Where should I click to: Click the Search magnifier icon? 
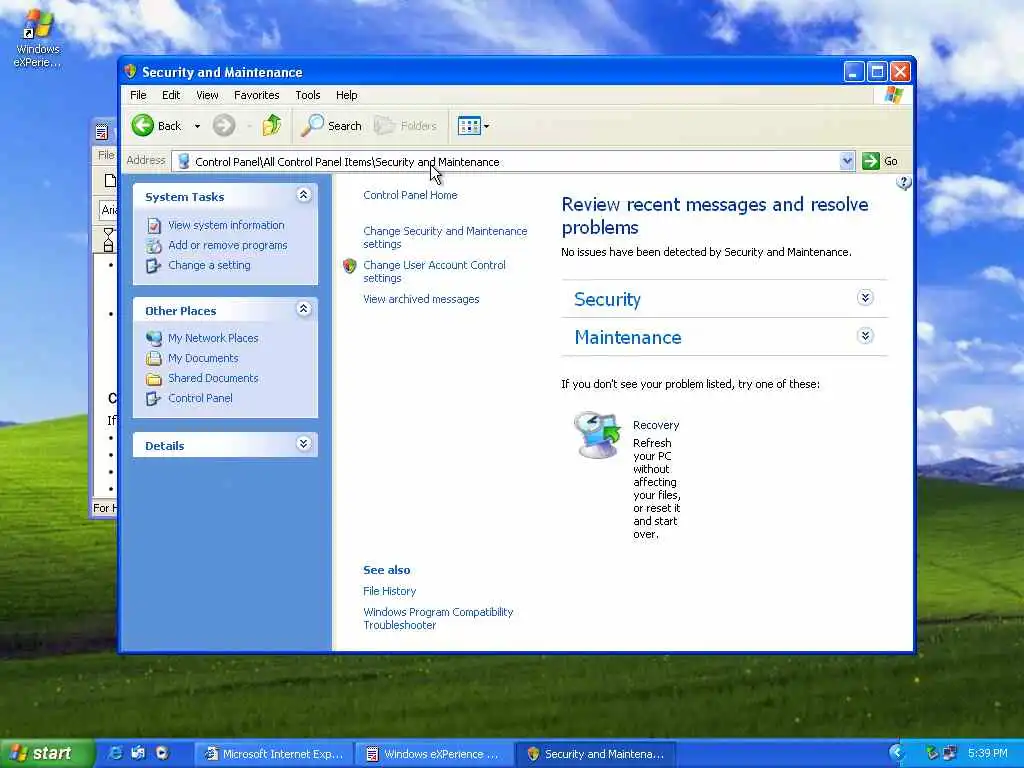tap(312, 125)
